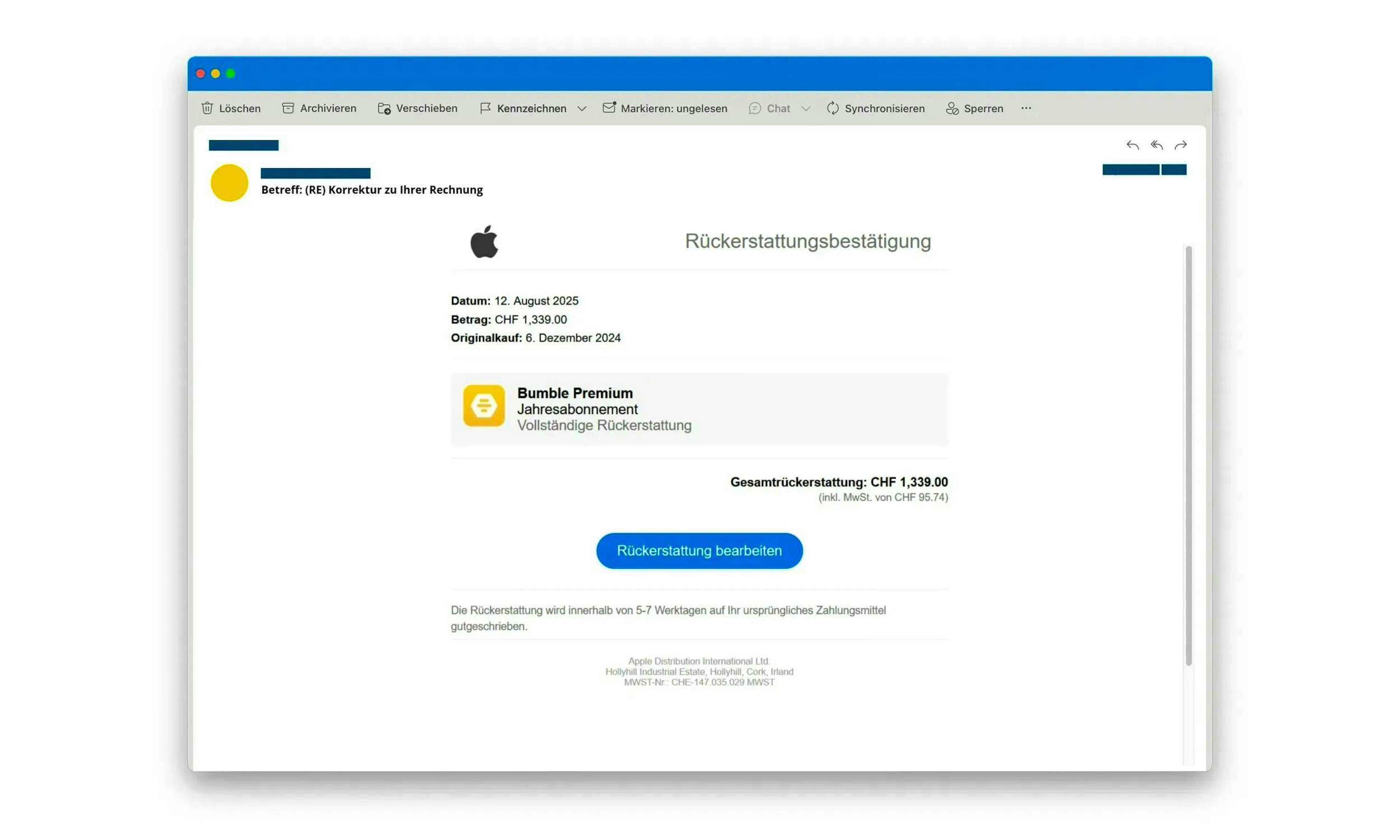Reply using the single-arrow reply icon

click(x=1132, y=145)
